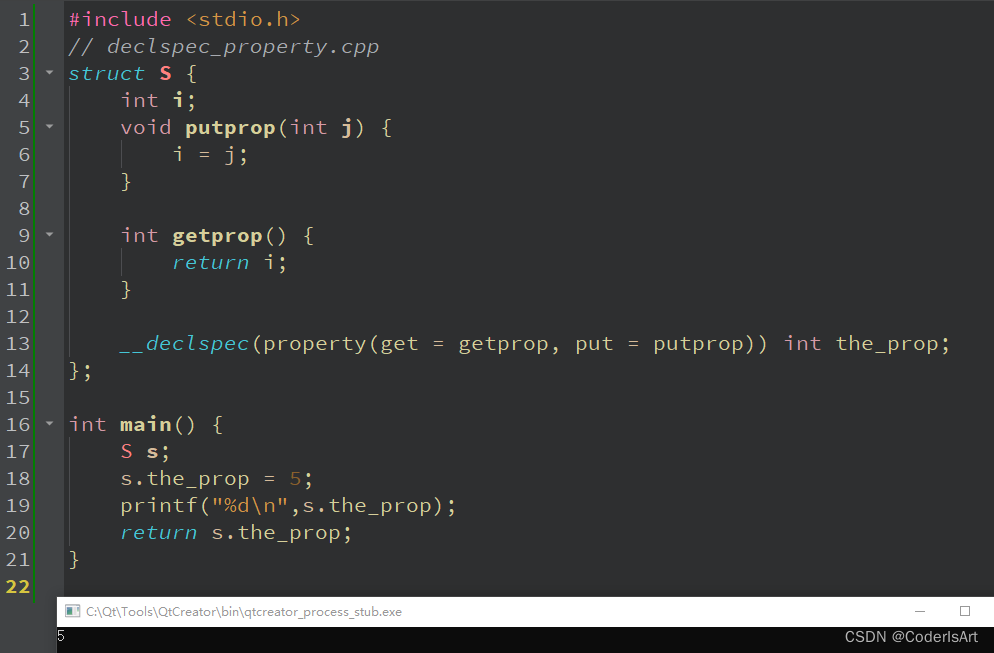The image size is (994, 653).
Task: Collapse the putprop function body
Action: [48, 127]
